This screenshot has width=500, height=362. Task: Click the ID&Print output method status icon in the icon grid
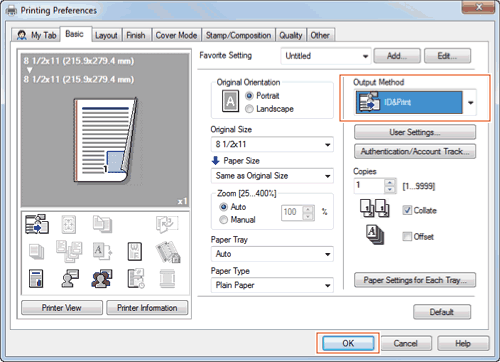(x=37, y=224)
